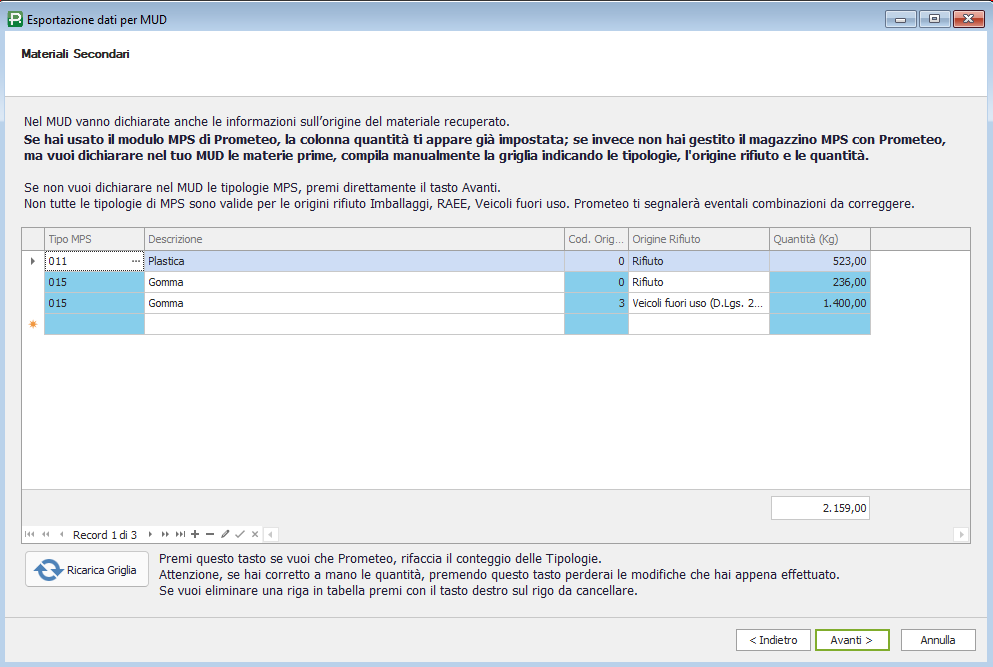Click Origine Rifiuto column header
This screenshot has height=667, width=993.
point(698,239)
